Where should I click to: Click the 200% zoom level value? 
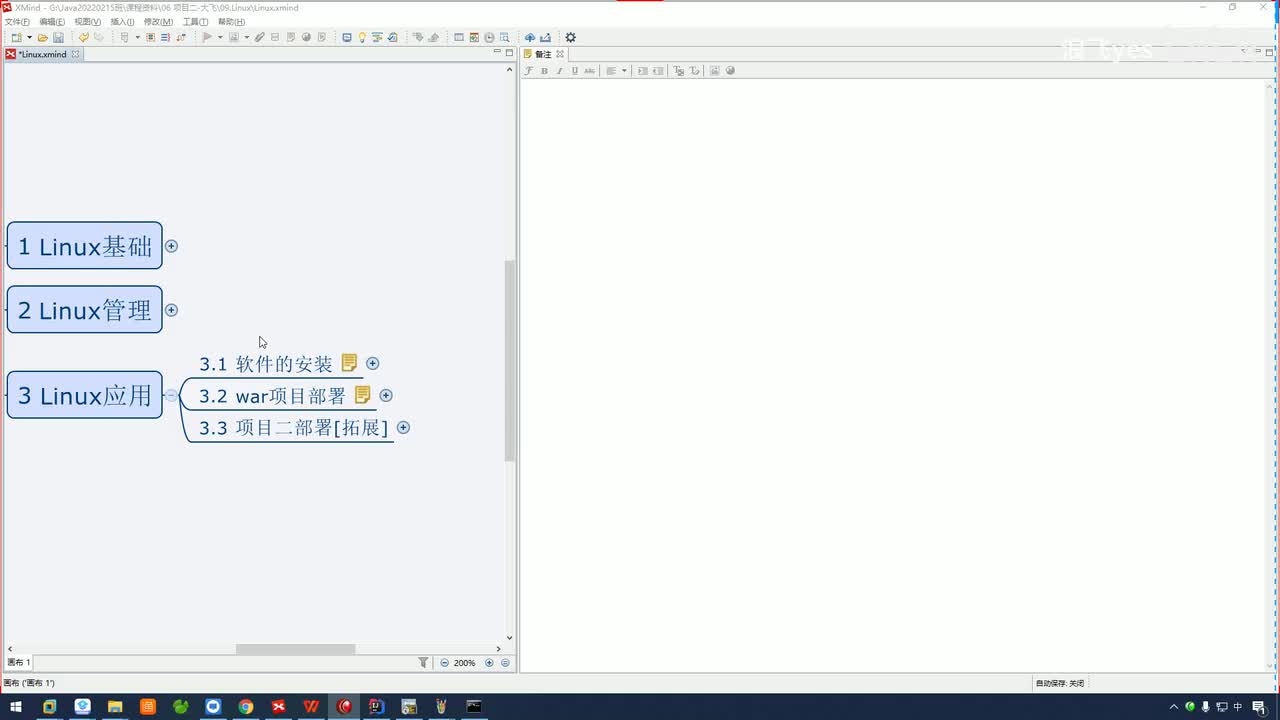[x=465, y=663]
